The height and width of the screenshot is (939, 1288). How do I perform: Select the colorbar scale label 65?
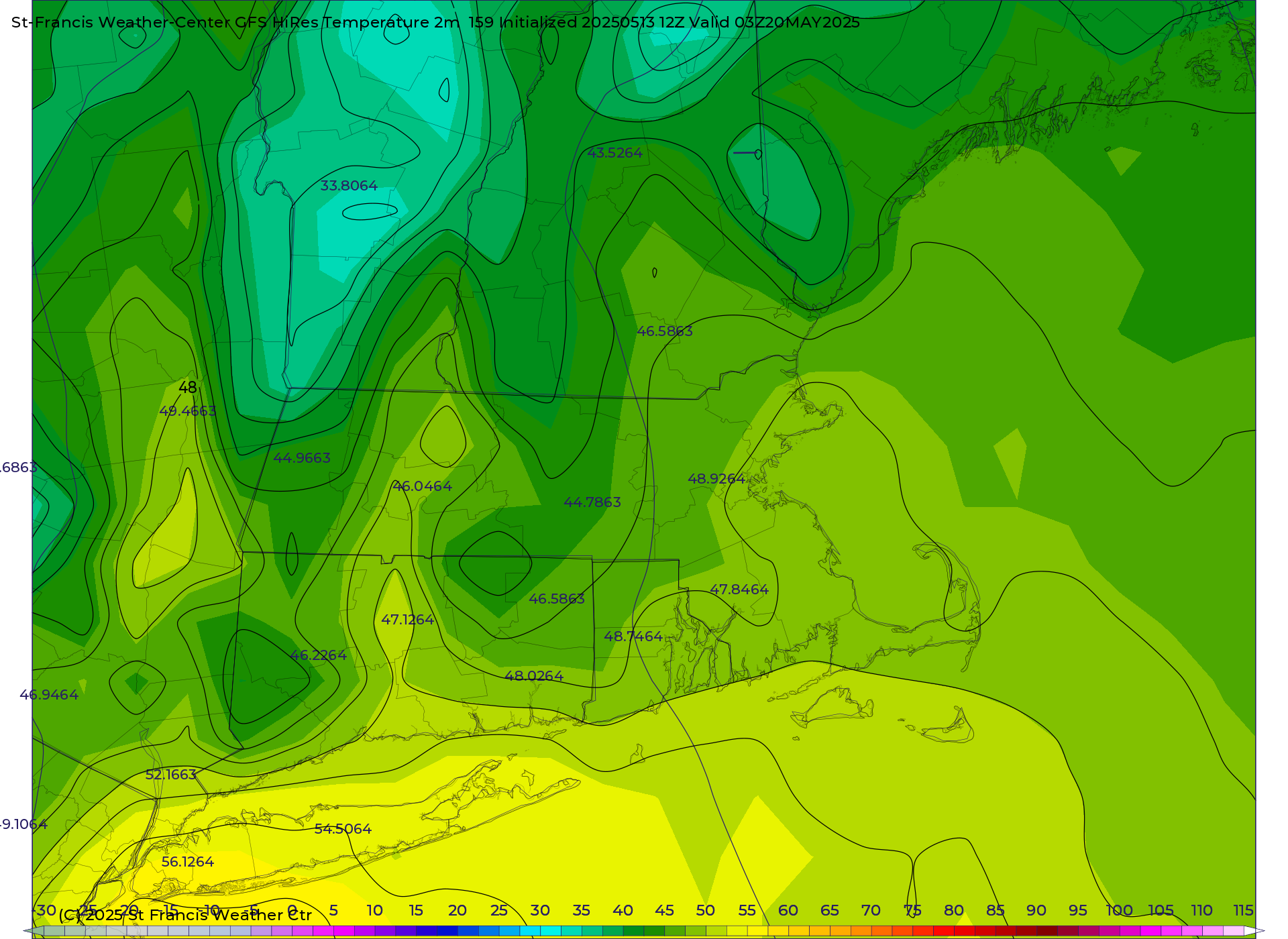tap(830, 910)
